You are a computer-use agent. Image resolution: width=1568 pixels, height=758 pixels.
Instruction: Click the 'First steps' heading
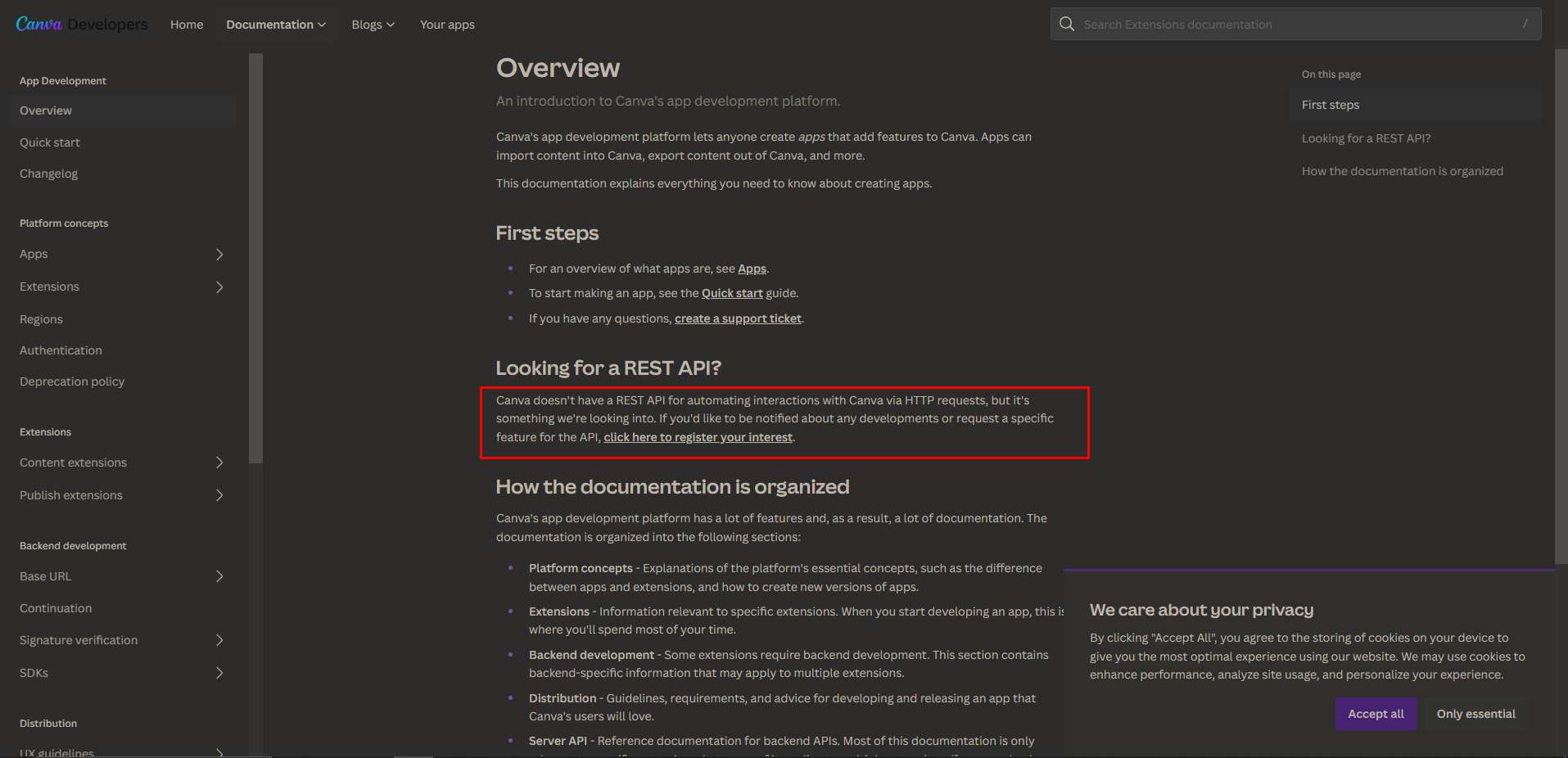[547, 233]
